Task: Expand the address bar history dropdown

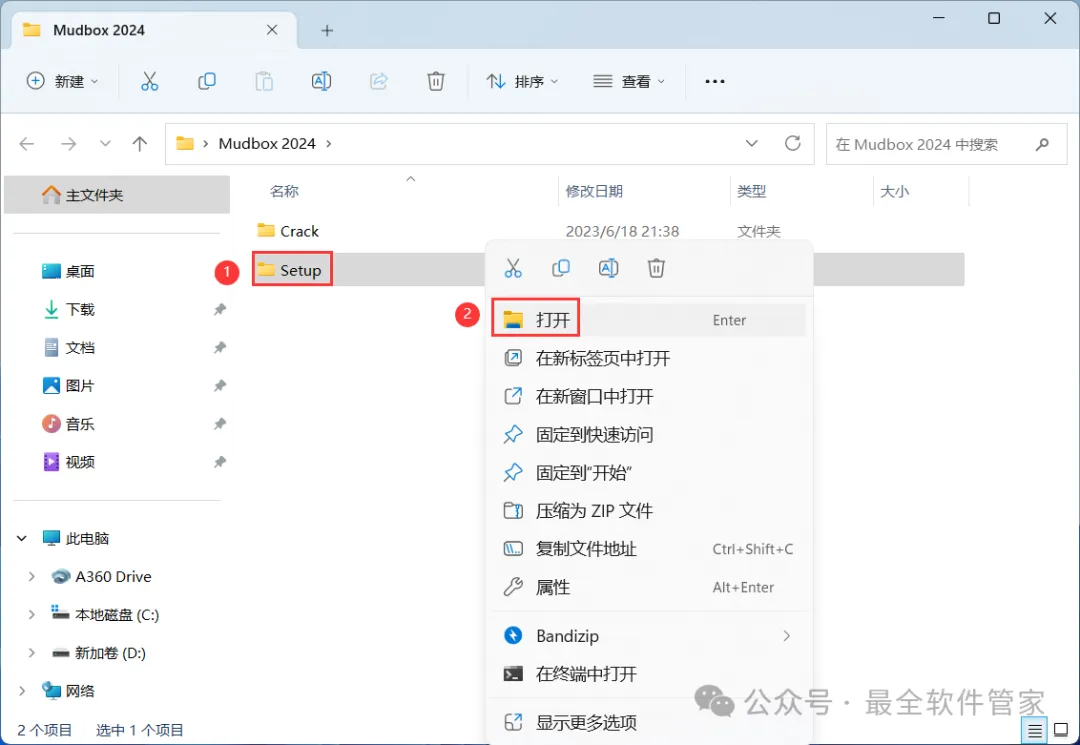Action: 751,143
